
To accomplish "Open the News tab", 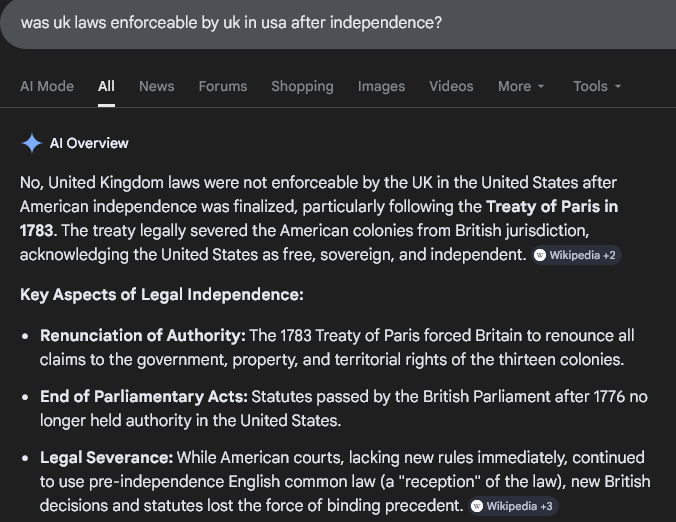I will [156, 86].
